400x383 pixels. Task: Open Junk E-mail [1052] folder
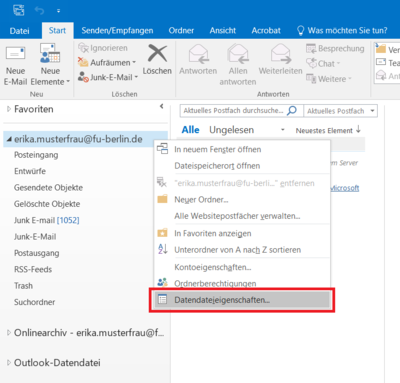pos(47,220)
